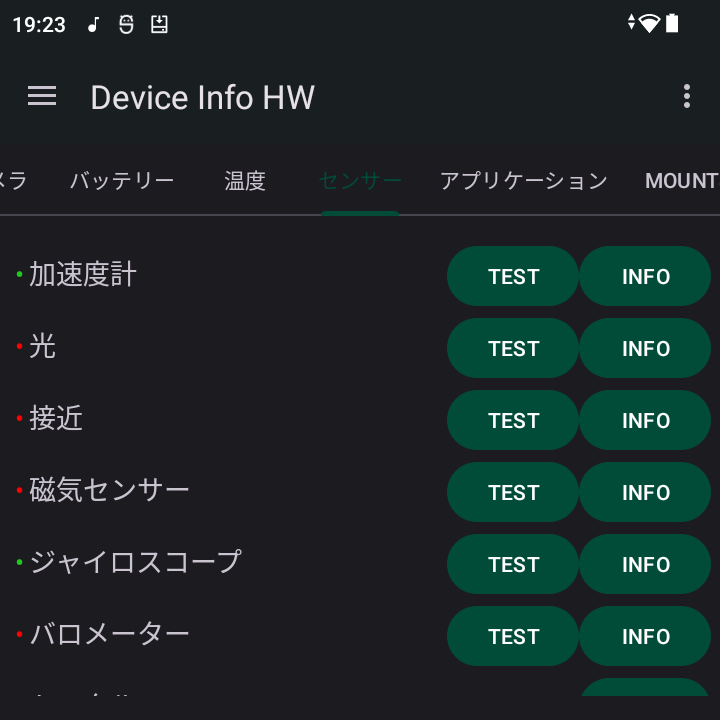This screenshot has width=720, height=720.
Task: View INFO for 接近 sensor
Action: [645, 420]
